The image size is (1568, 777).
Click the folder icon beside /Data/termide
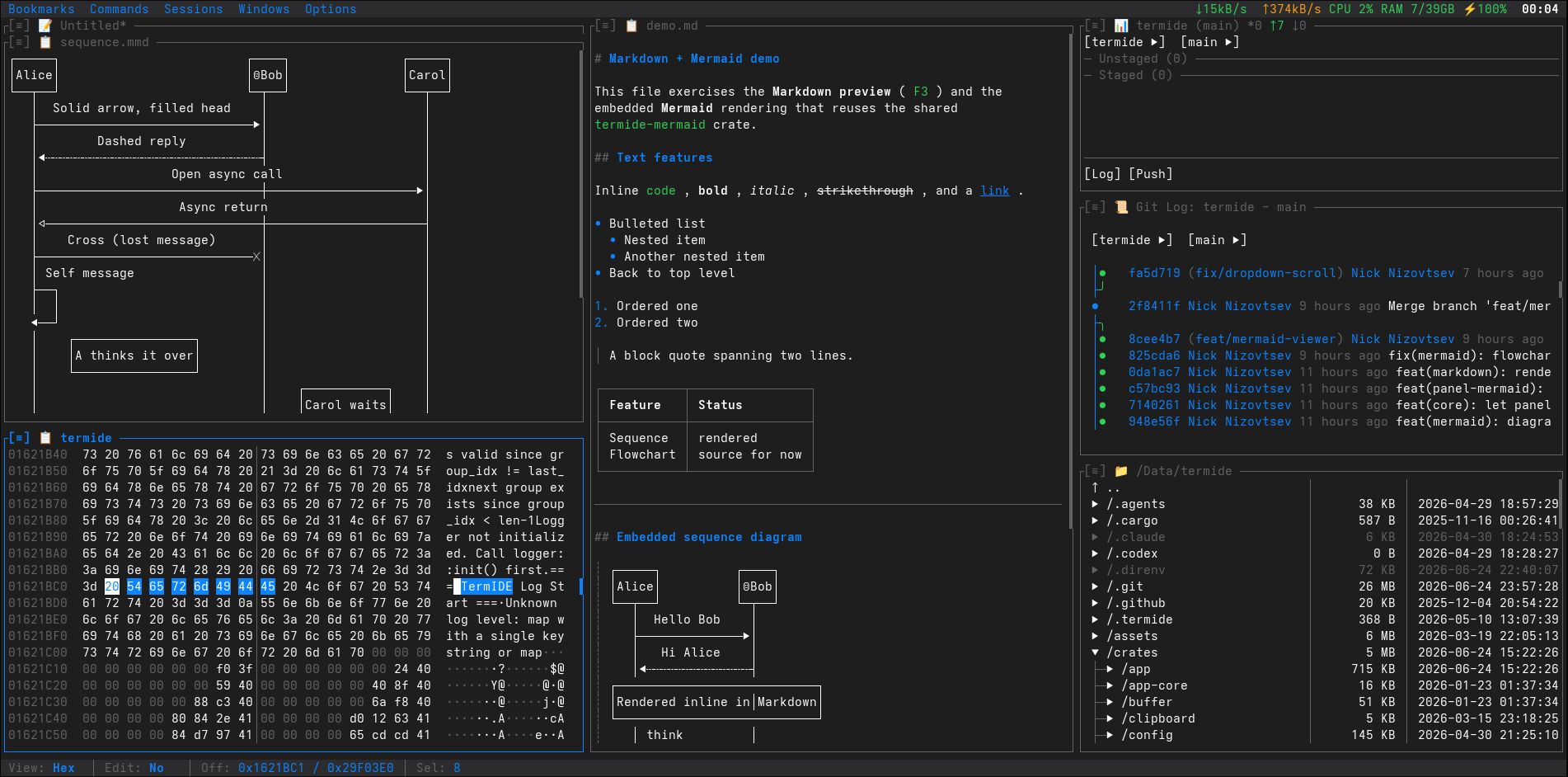click(1121, 471)
